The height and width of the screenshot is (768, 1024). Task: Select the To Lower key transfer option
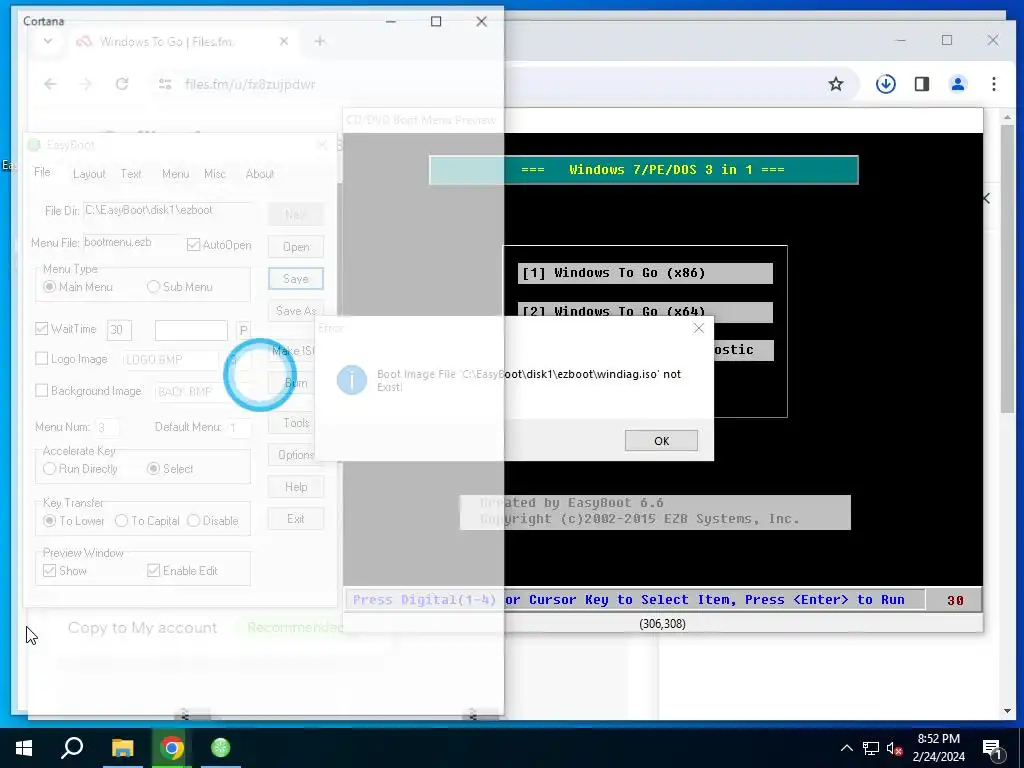(50, 520)
